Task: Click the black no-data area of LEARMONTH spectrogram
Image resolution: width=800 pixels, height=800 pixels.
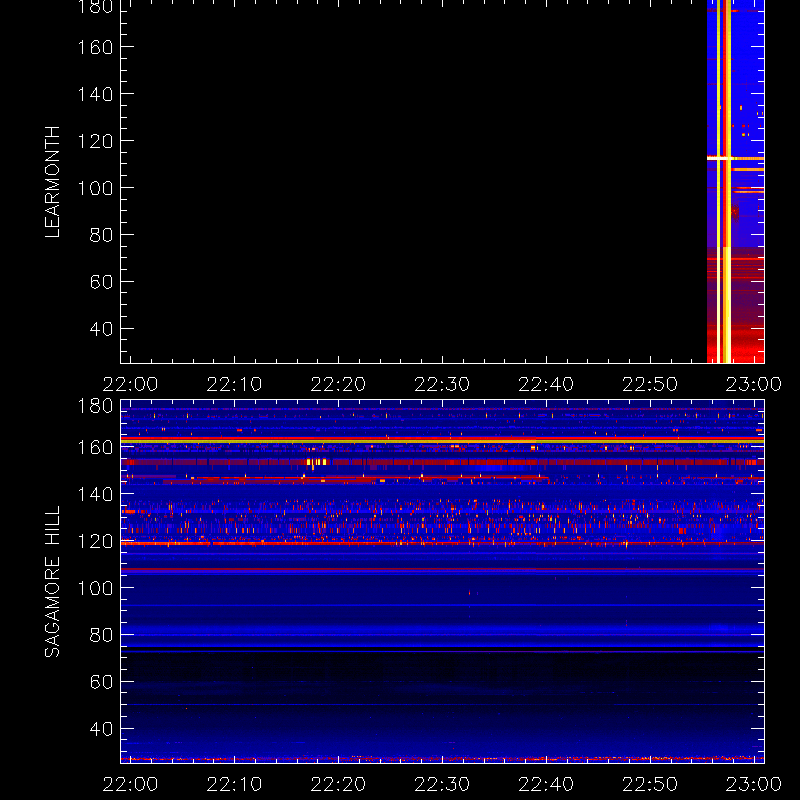Action: 414,181
